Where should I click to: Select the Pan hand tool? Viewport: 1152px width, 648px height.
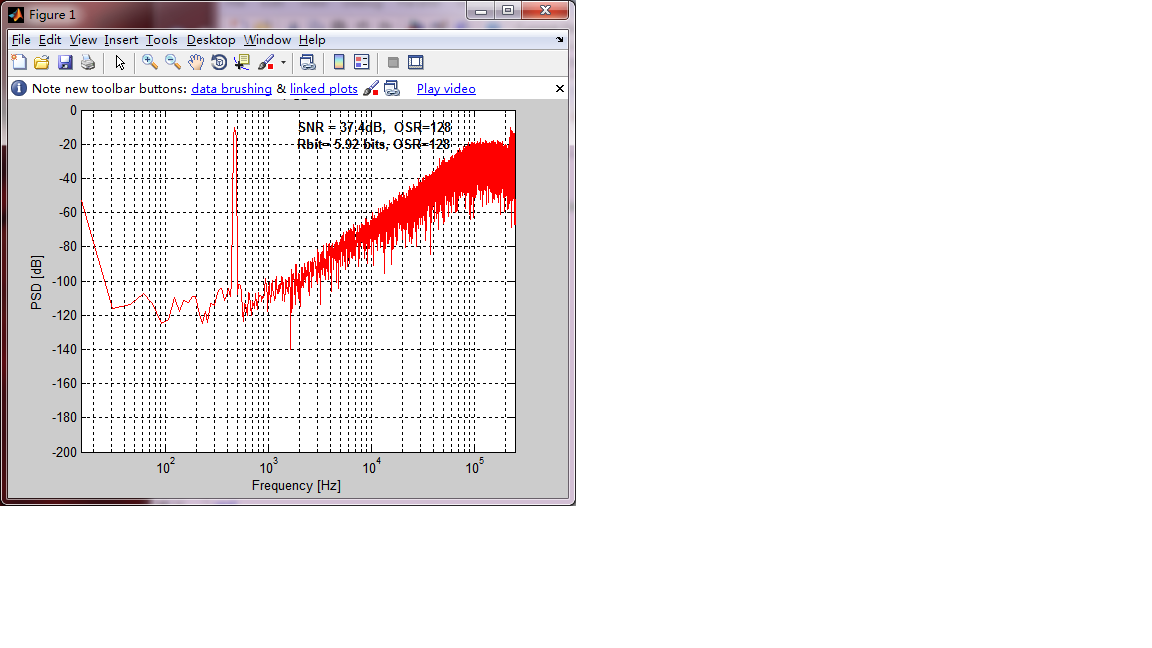coord(195,62)
